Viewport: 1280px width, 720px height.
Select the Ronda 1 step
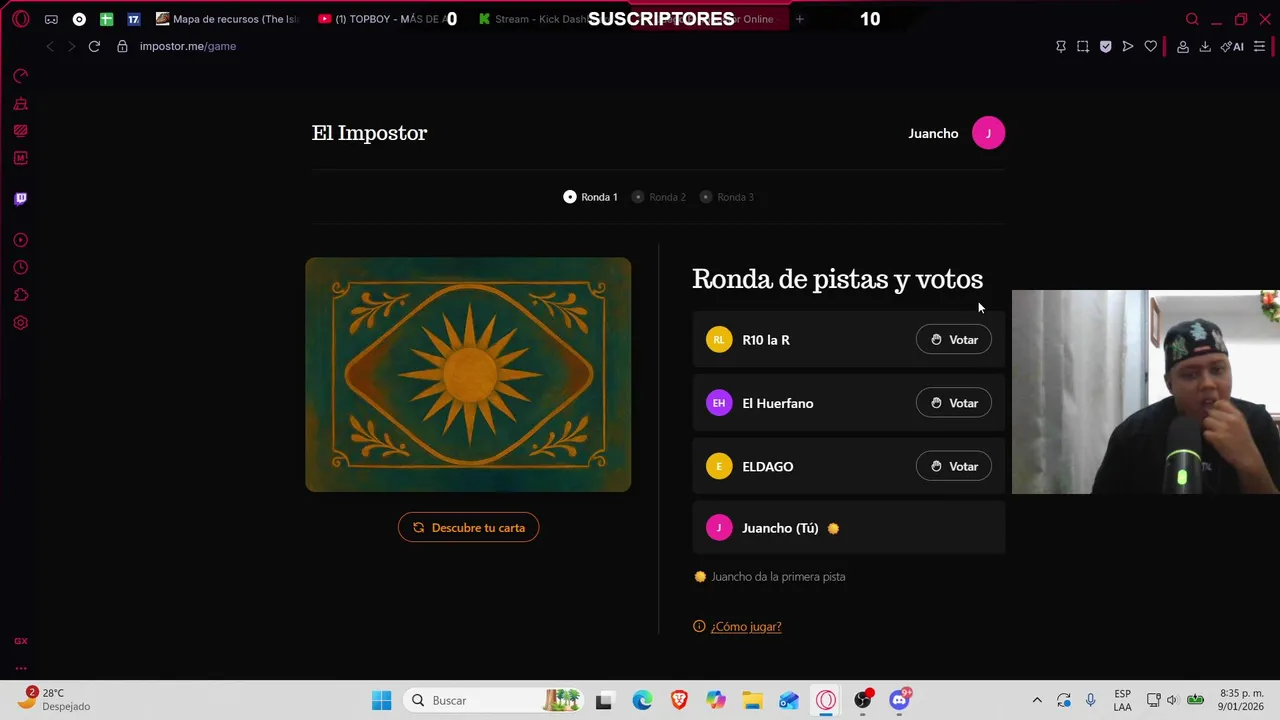(591, 197)
